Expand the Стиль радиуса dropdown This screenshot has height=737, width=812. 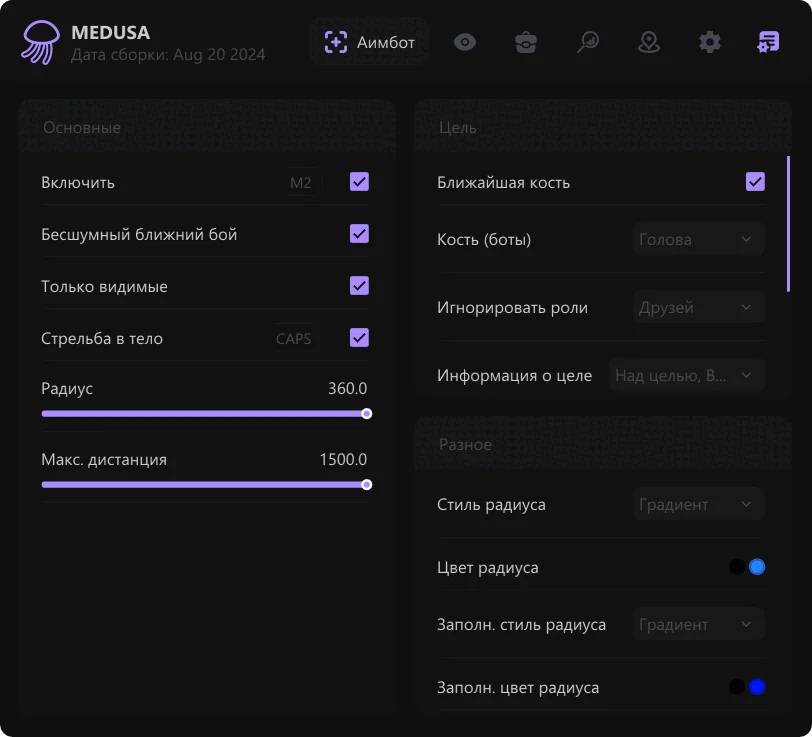tap(698, 504)
